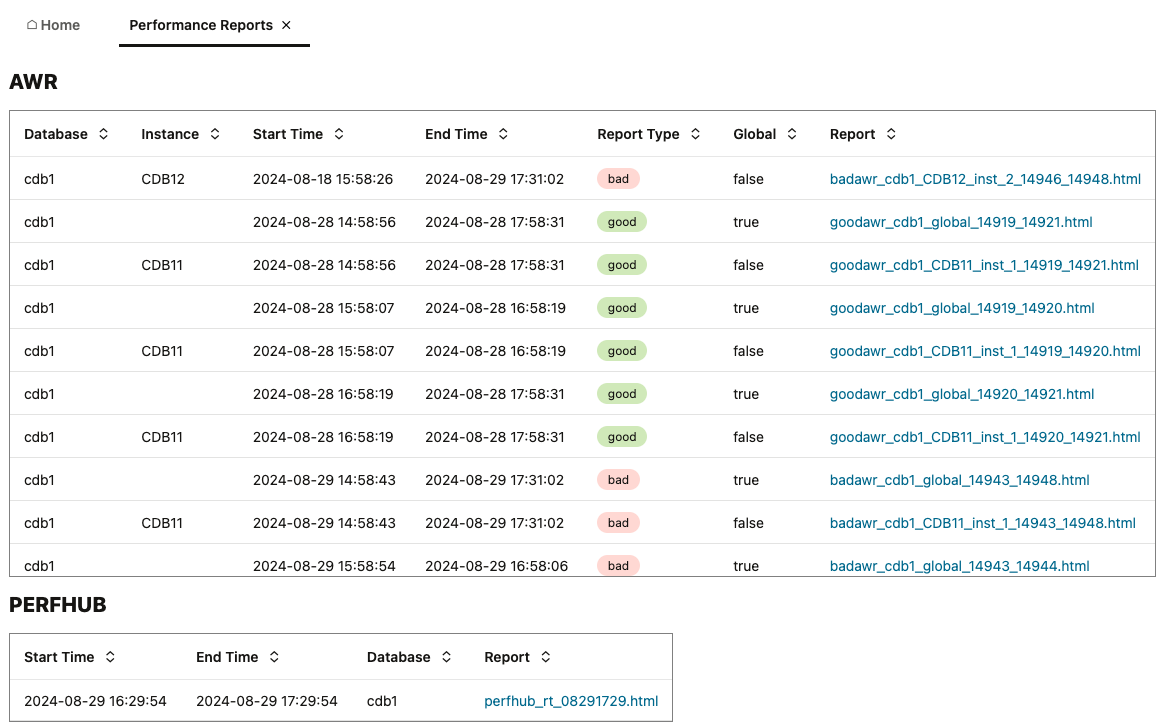
Task: Open goodawr_cdb1_CDB11_inst_1_14920_14921.html report
Action: pos(985,437)
